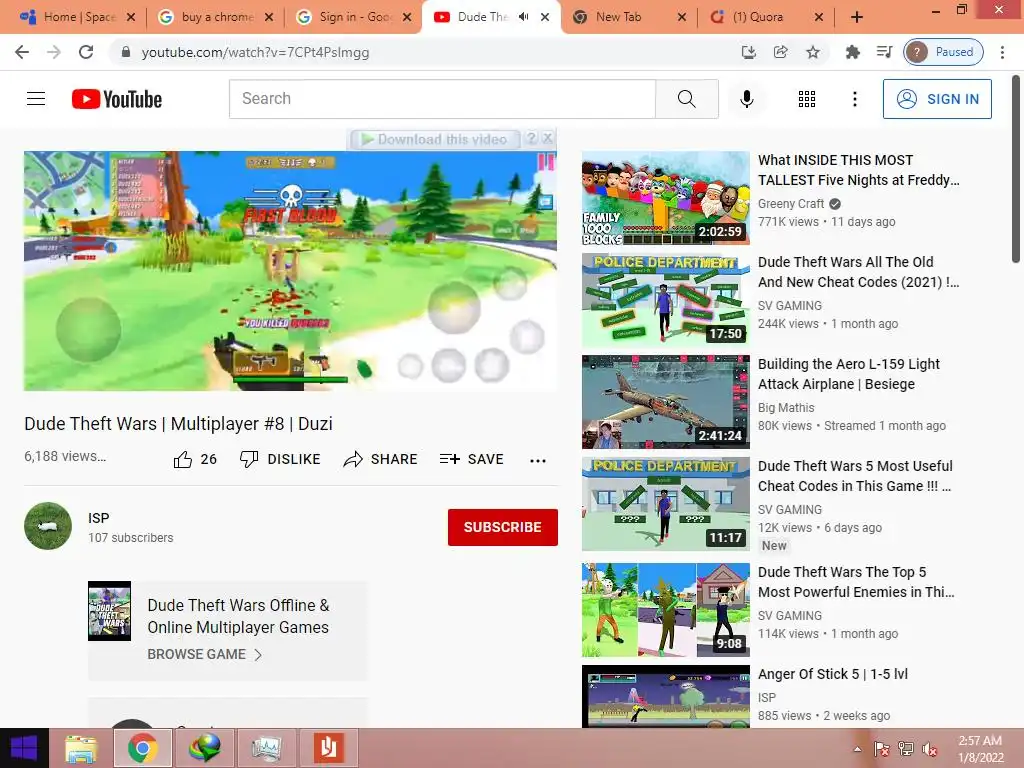Open File Explorer from taskbar
This screenshot has height=768, width=1024.
pos(81,748)
